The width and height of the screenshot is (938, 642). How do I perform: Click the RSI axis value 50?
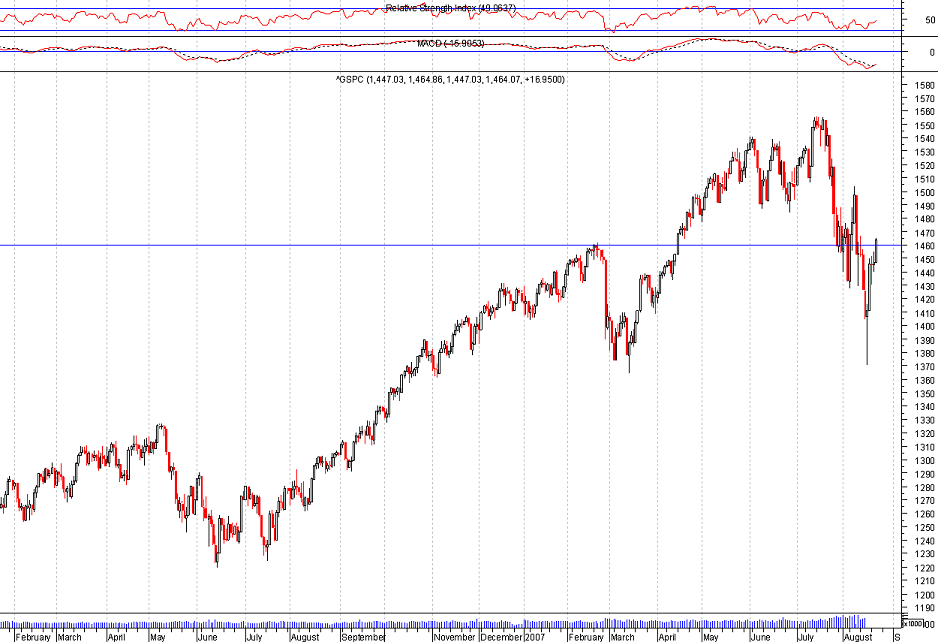(930, 20)
